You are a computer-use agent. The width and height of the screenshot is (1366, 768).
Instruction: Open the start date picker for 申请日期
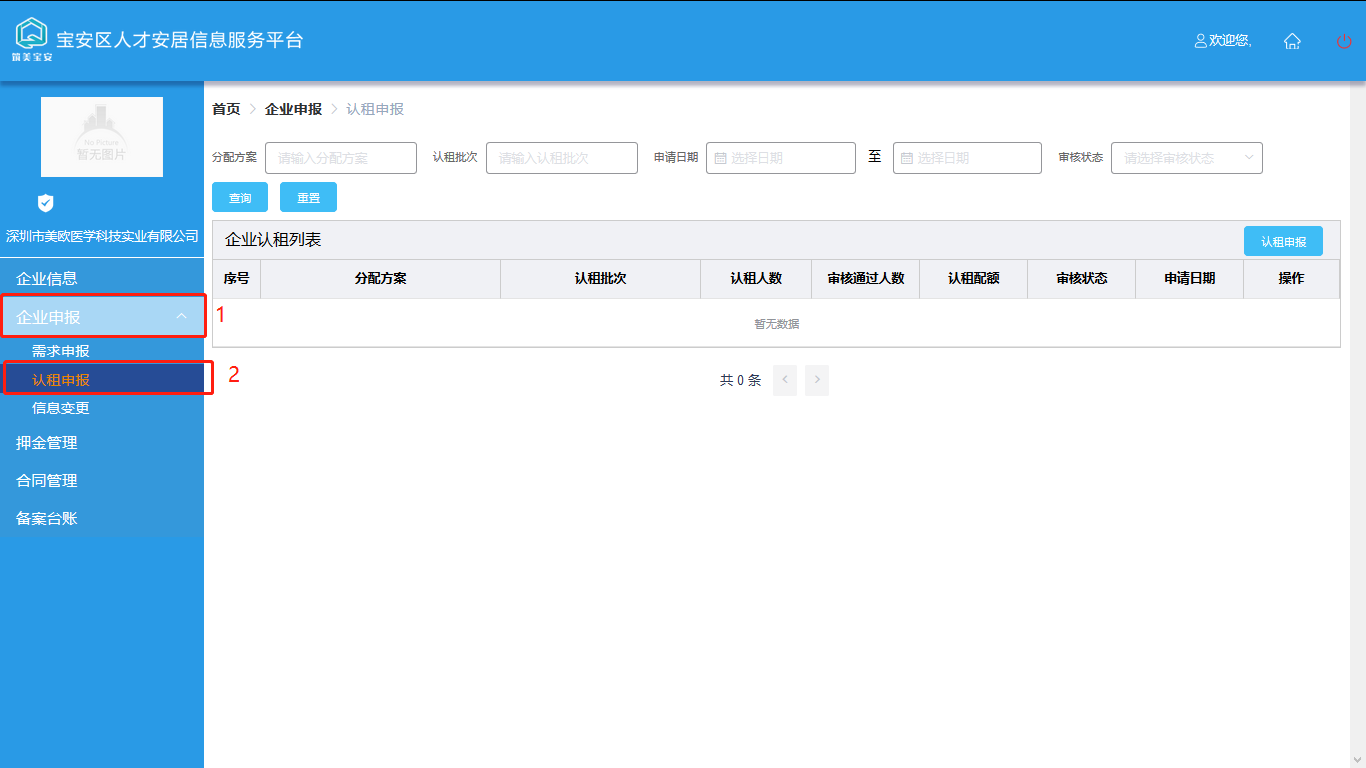tap(780, 158)
